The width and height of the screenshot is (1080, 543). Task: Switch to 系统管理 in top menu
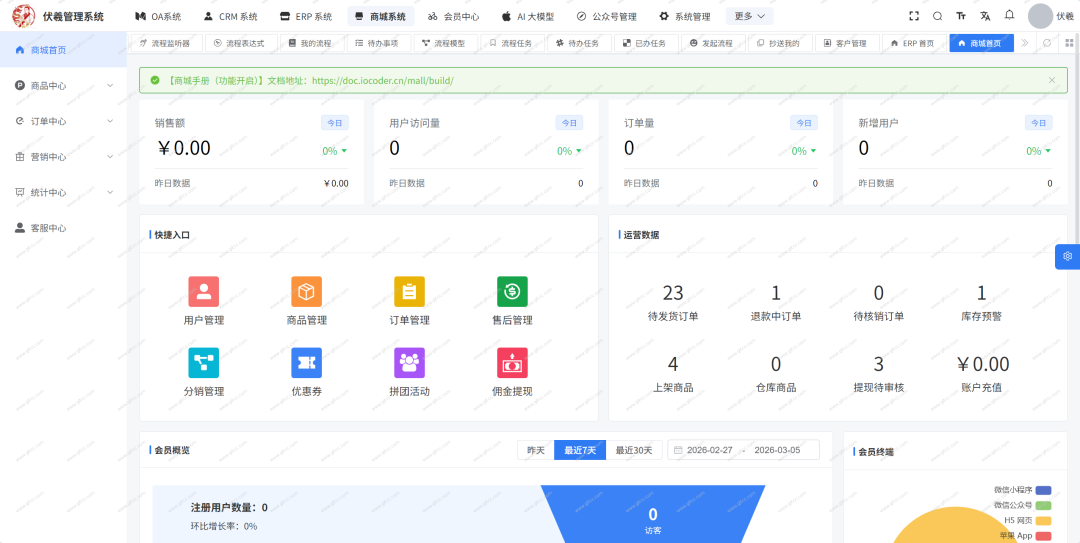click(x=685, y=16)
